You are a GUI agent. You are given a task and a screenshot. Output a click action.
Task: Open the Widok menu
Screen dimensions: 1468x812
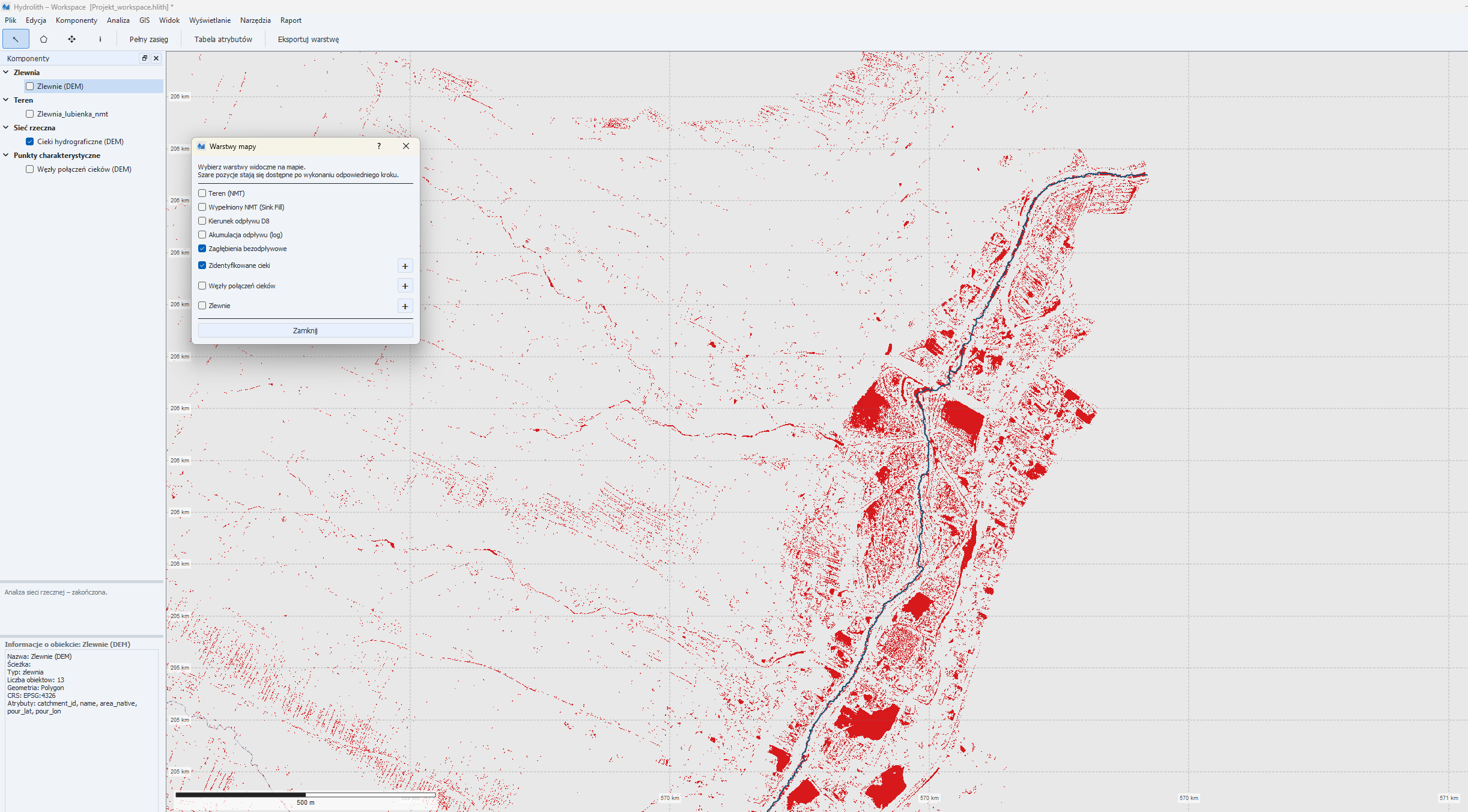[x=169, y=20]
